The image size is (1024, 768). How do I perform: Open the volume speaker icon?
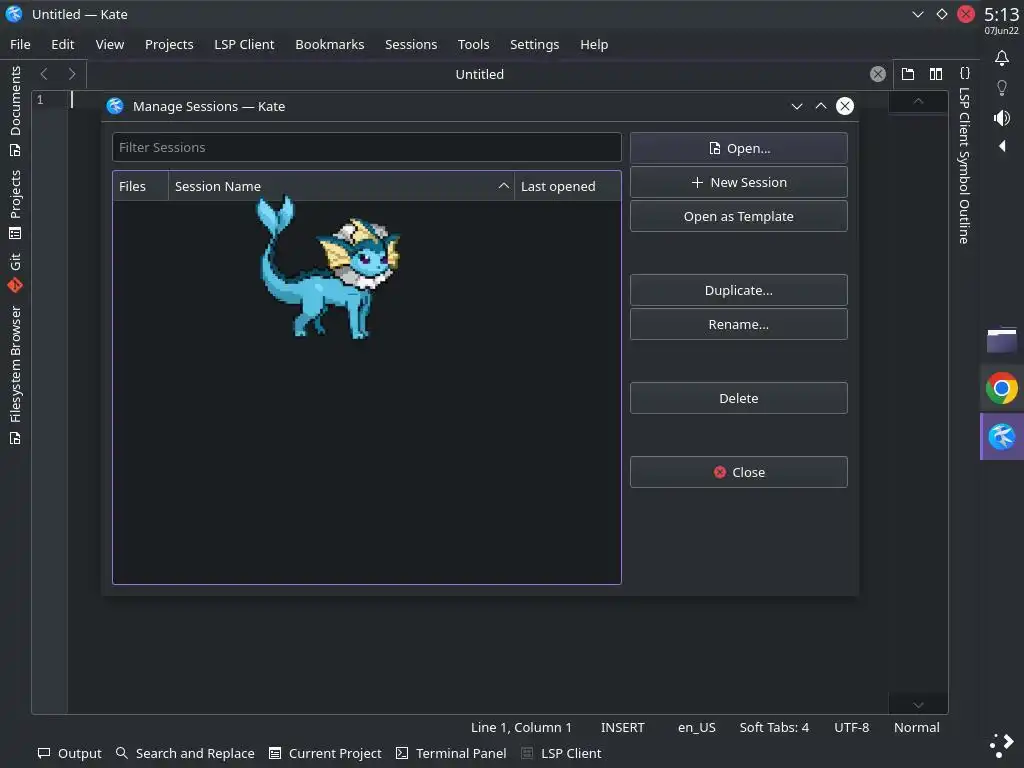click(1002, 118)
